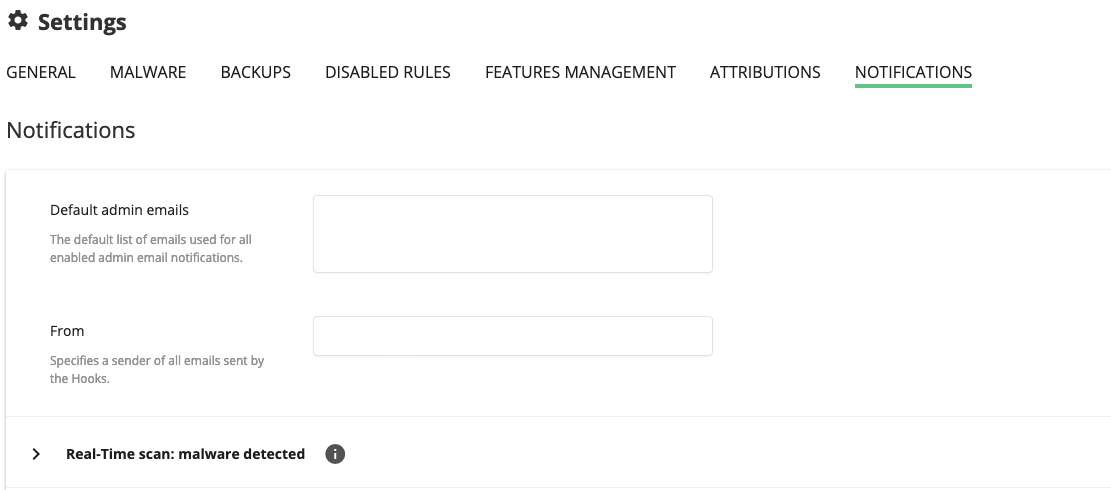Open the General tab
The height and width of the screenshot is (490, 1111).
(41, 72)
